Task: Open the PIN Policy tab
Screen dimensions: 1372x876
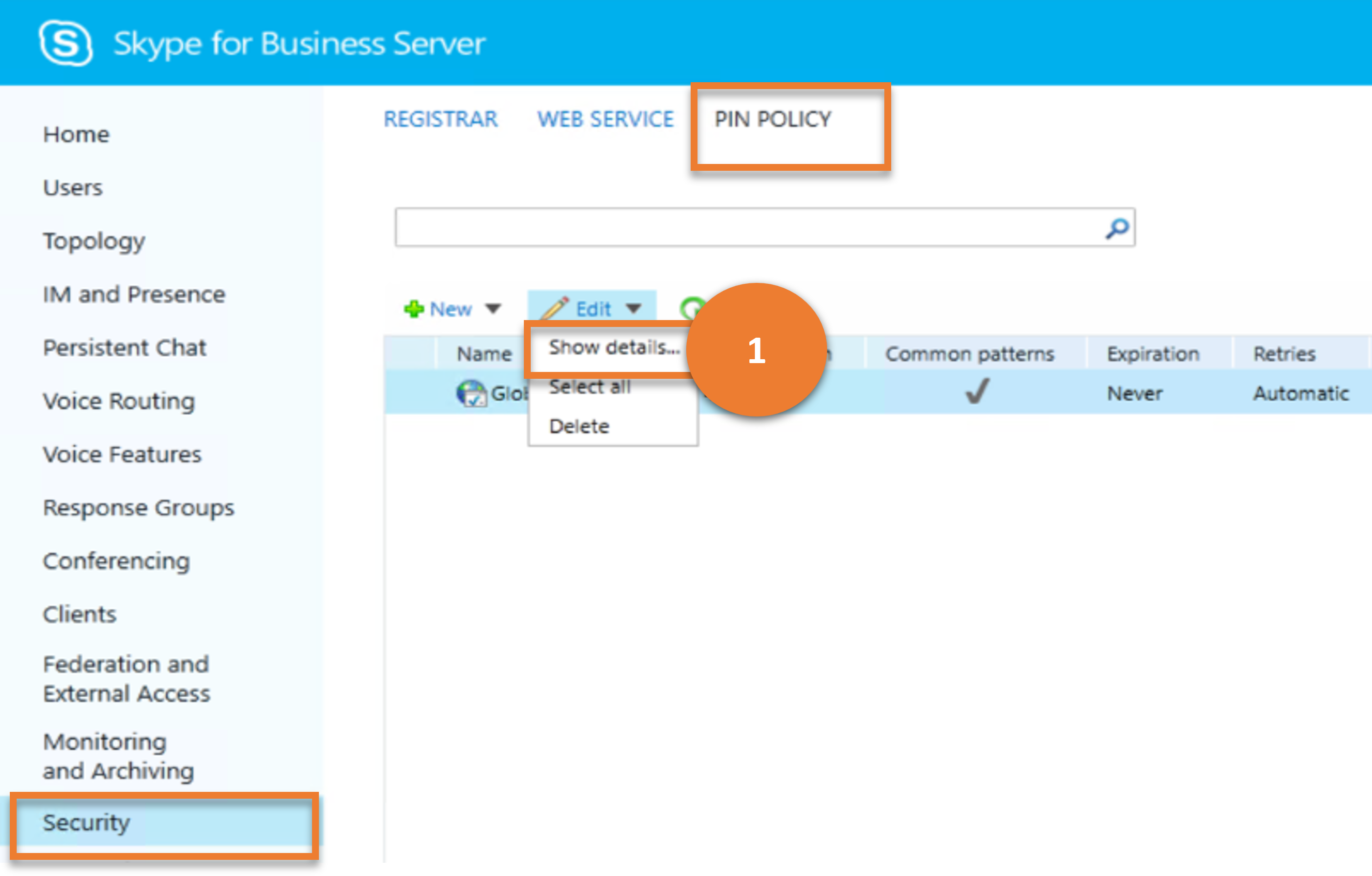Action: pos(773,119)
